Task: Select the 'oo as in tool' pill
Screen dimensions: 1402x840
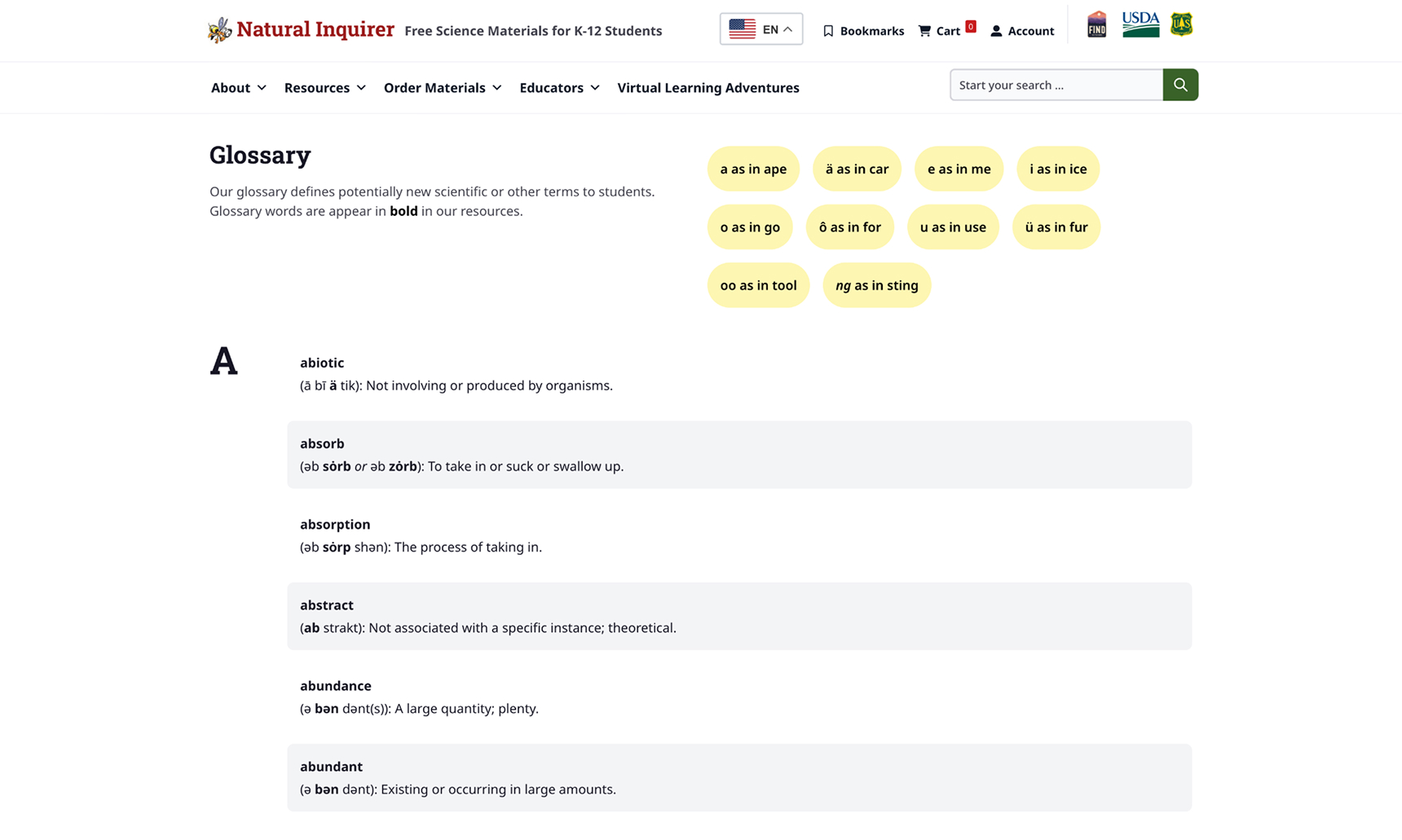Action: click(x=758, y=285)
